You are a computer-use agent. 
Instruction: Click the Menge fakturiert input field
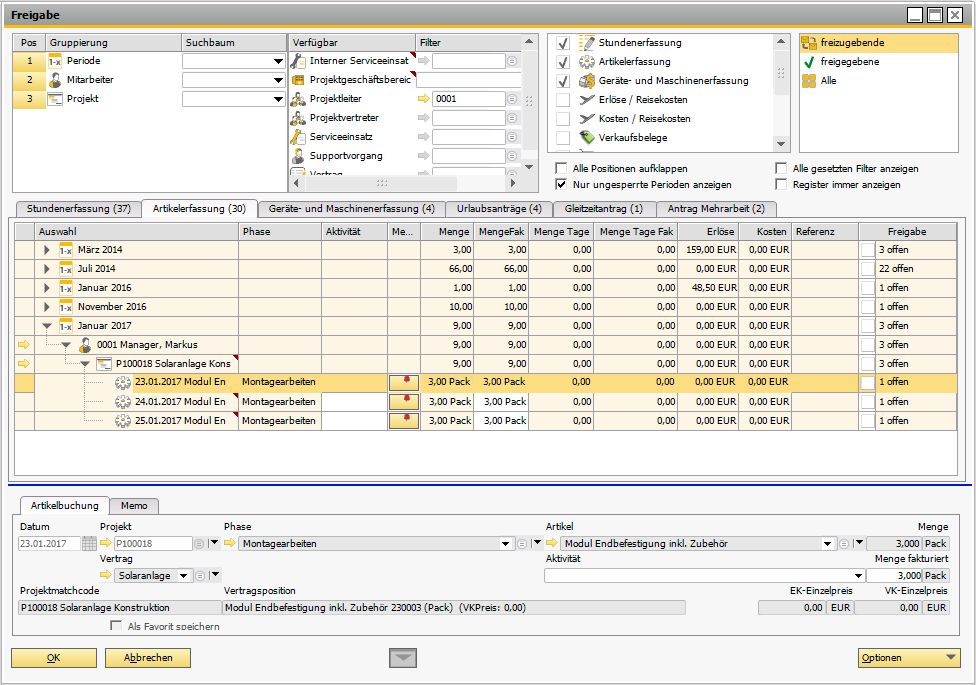(893, 576)
